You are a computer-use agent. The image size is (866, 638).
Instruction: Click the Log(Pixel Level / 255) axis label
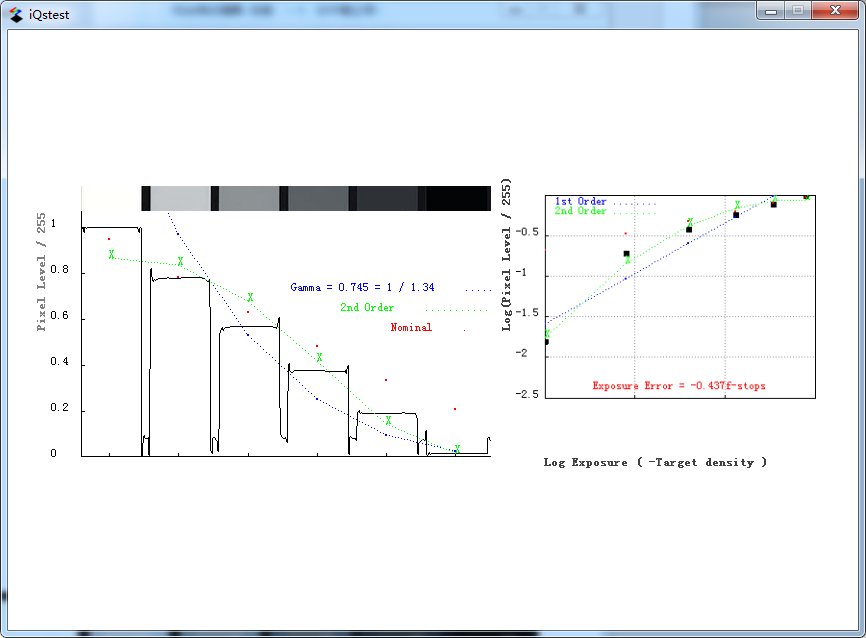click(506, 255)
